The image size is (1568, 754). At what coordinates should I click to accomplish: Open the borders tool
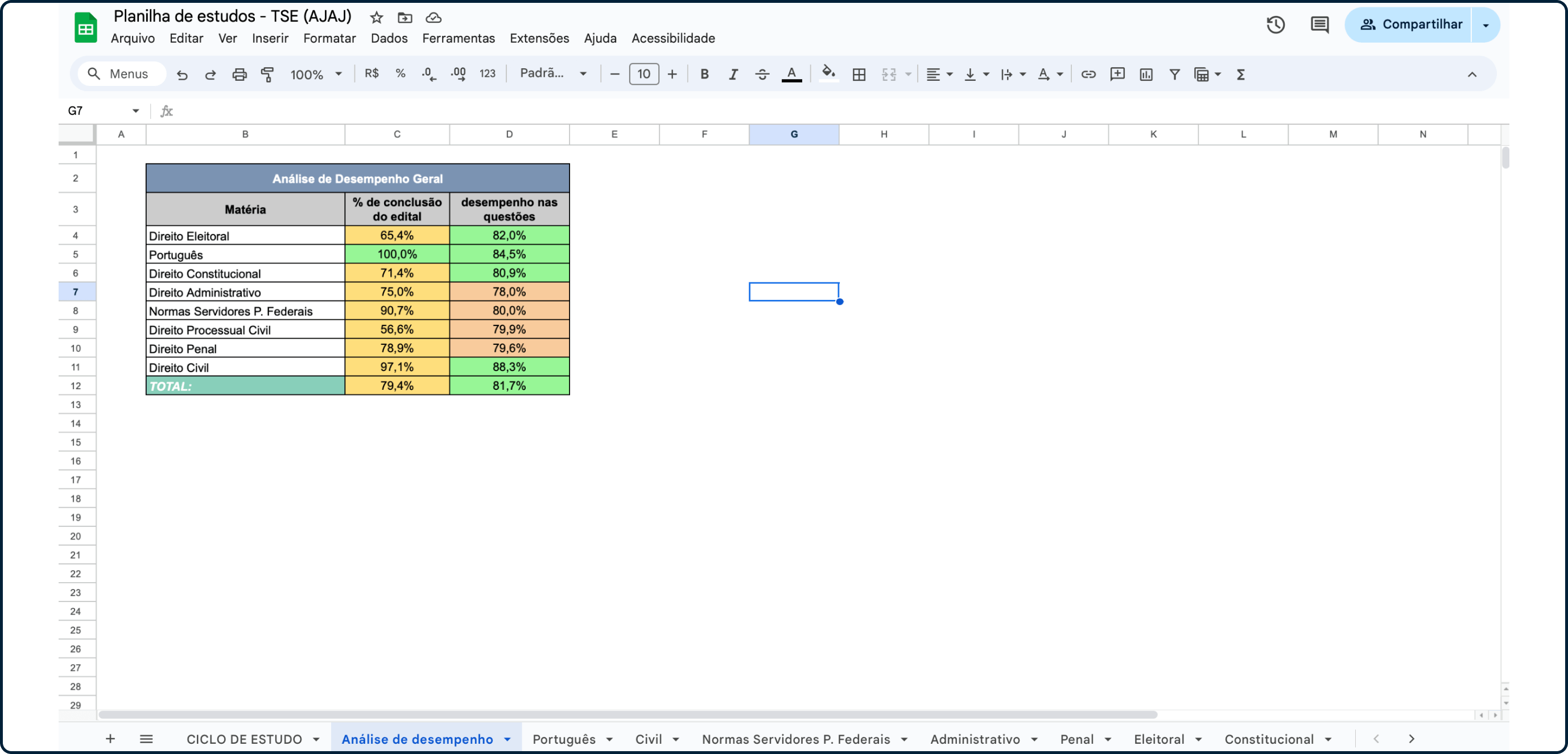click(x=859, y=75)
